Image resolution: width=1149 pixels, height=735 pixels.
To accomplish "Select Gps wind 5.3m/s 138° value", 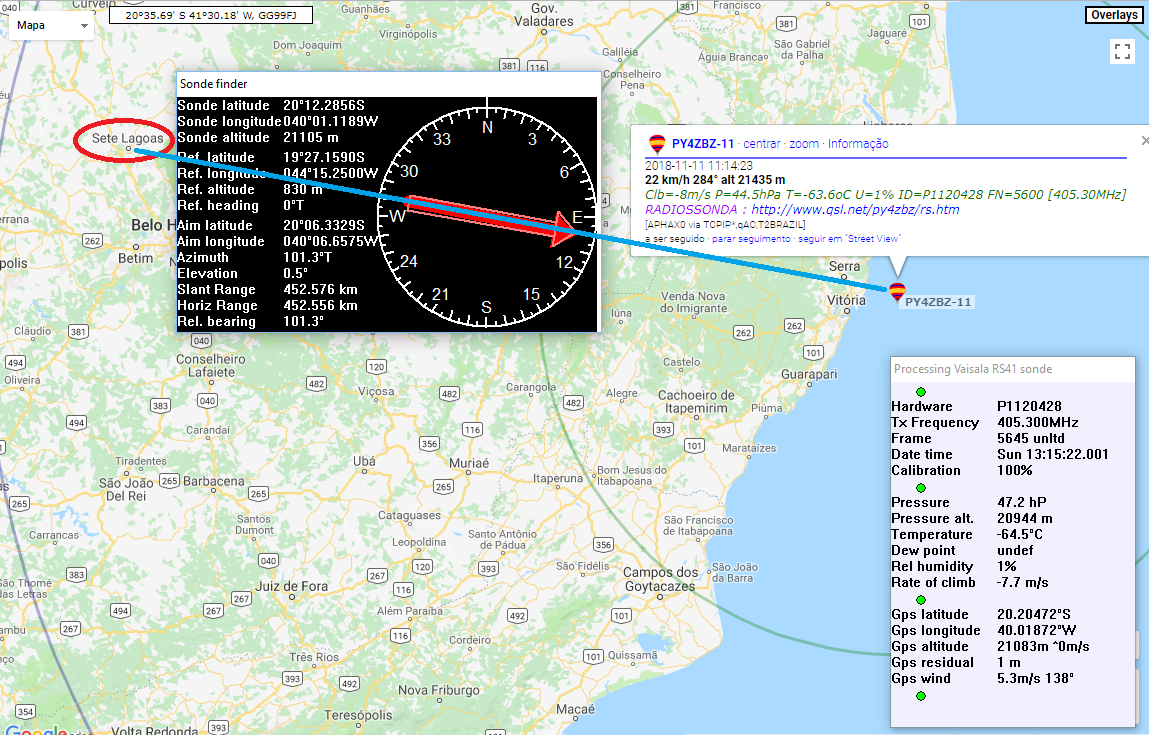I will [1035, 679].
